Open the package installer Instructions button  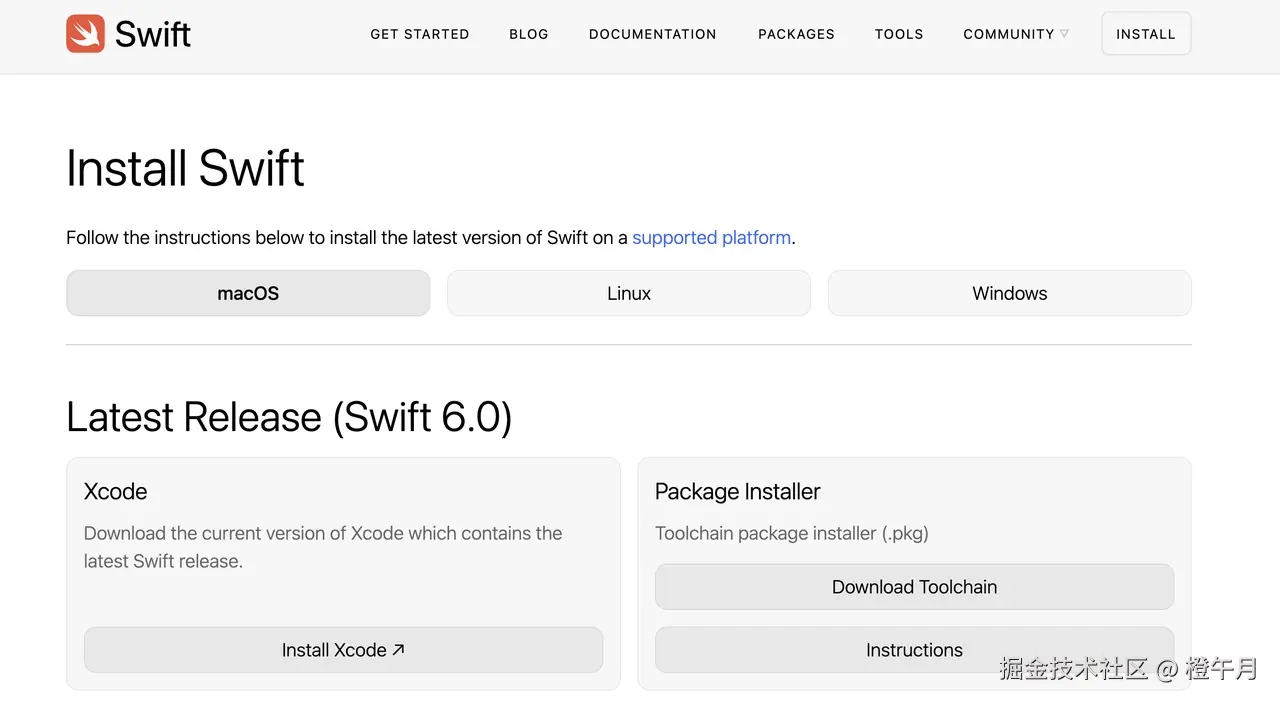coord(914,650)
